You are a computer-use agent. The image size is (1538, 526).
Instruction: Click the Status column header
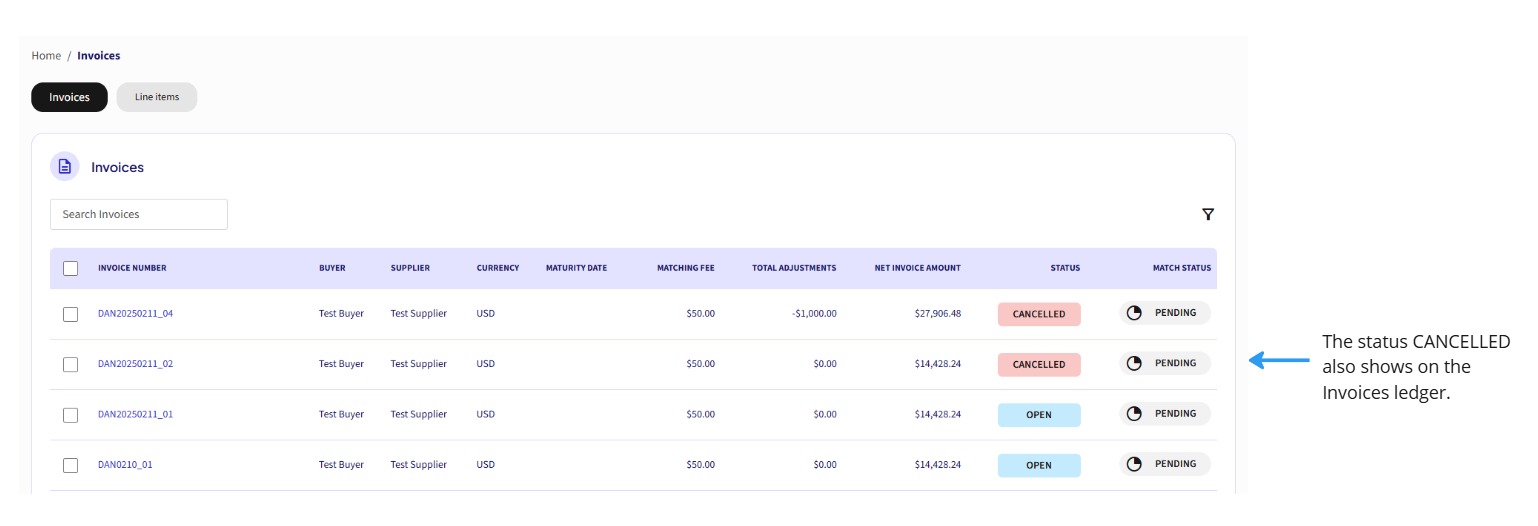tap(1065, 268)
